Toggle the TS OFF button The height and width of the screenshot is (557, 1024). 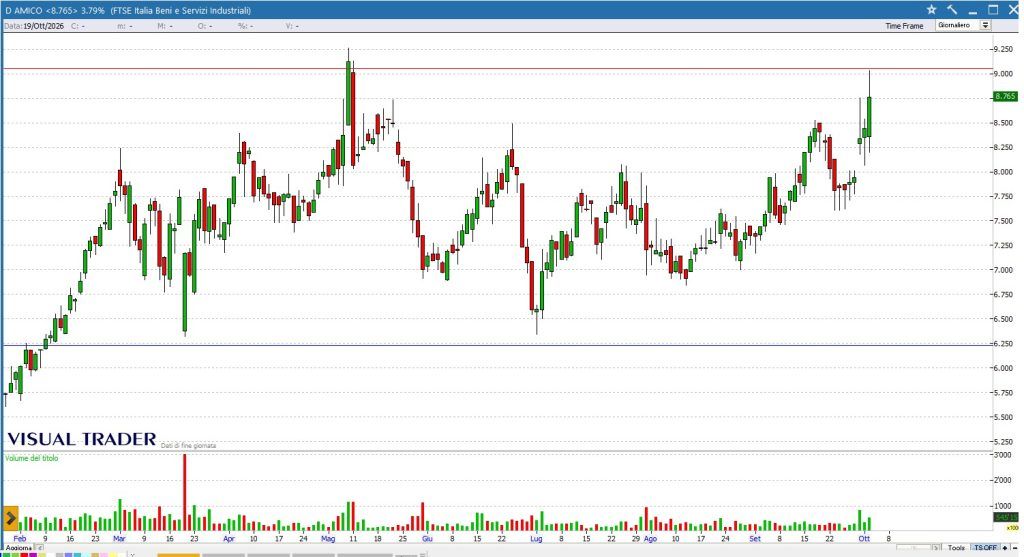[x=985, y=548]
